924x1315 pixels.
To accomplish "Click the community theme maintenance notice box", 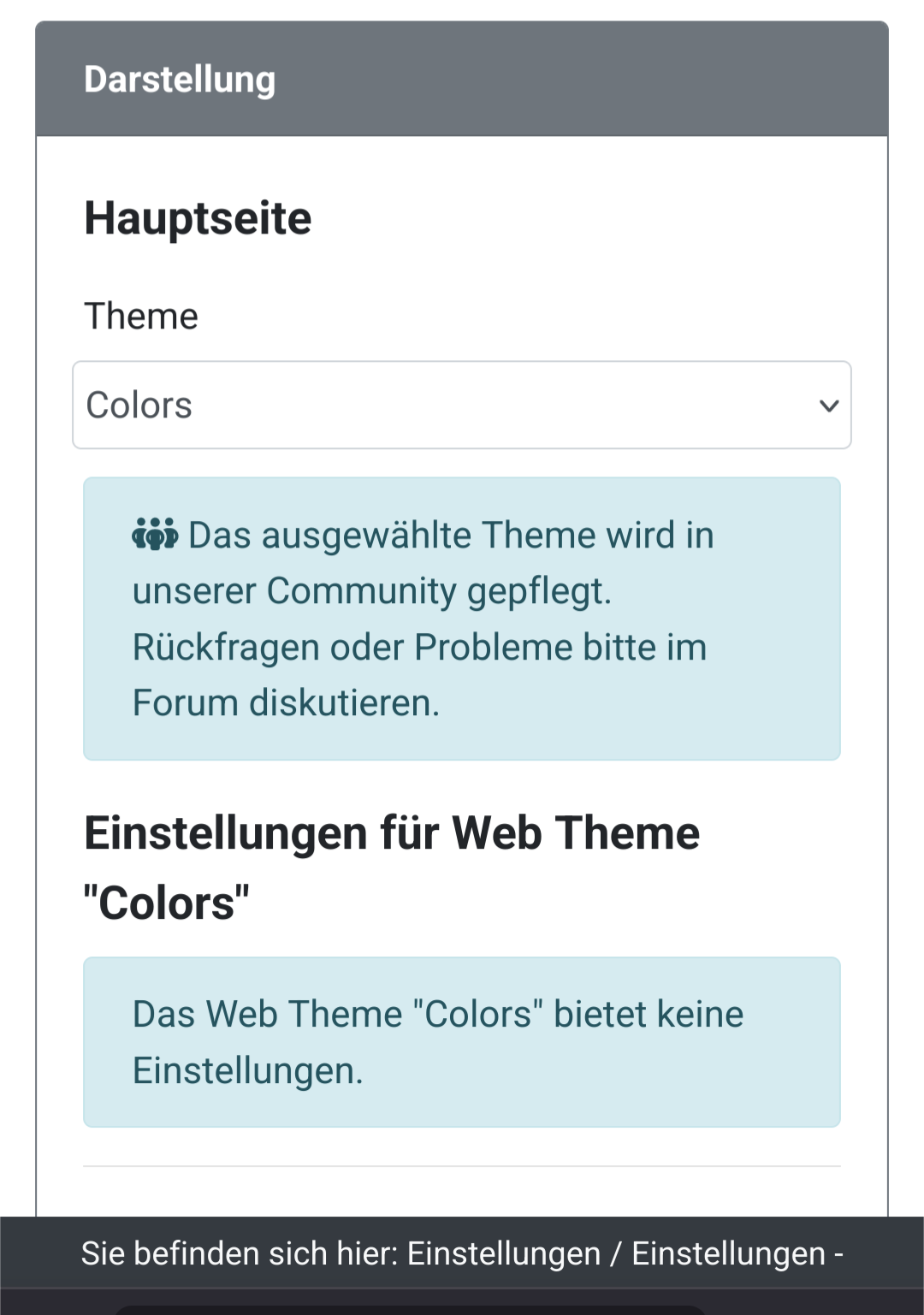I will point(462,617).
